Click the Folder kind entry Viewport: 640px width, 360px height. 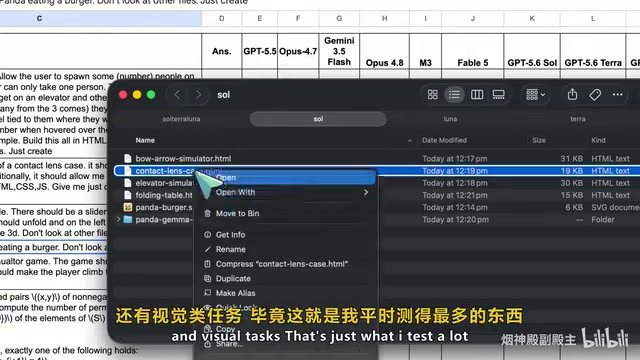(603, 220)
